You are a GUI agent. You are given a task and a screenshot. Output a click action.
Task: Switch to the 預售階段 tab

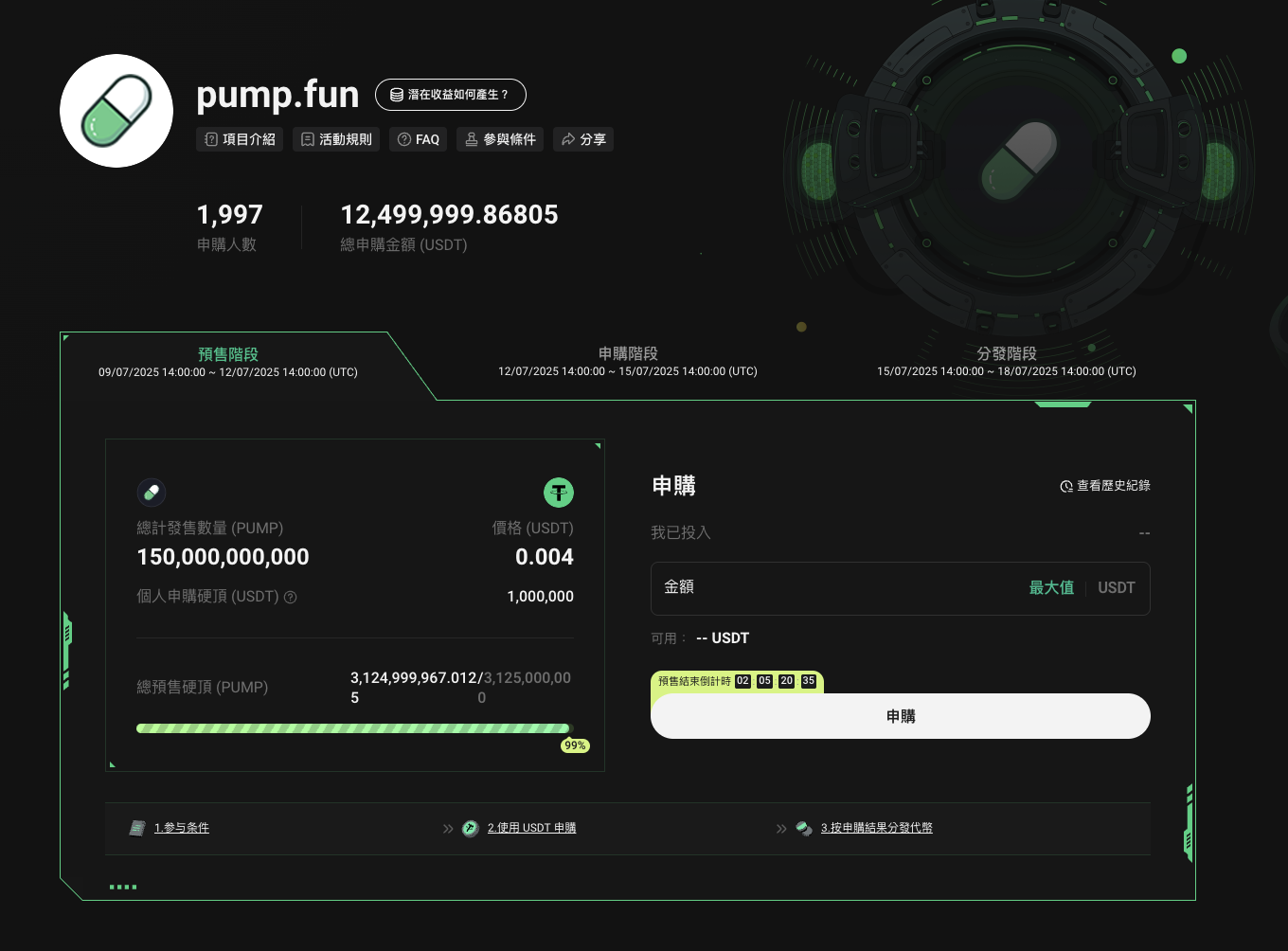[228, 362]
